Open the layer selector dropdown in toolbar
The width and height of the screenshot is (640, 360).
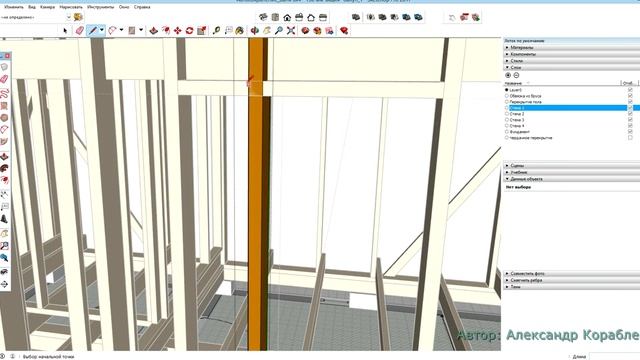pos(69,17)
